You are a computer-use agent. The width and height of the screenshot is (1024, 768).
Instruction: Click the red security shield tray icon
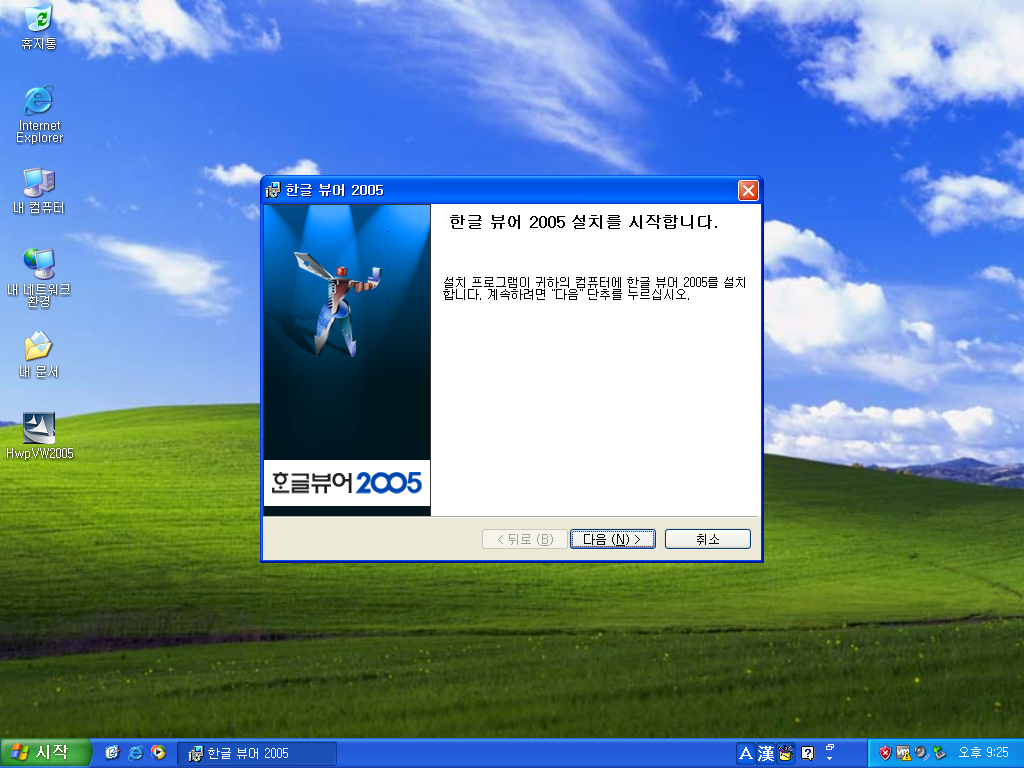pyautogui.click(x=885, y=753)
